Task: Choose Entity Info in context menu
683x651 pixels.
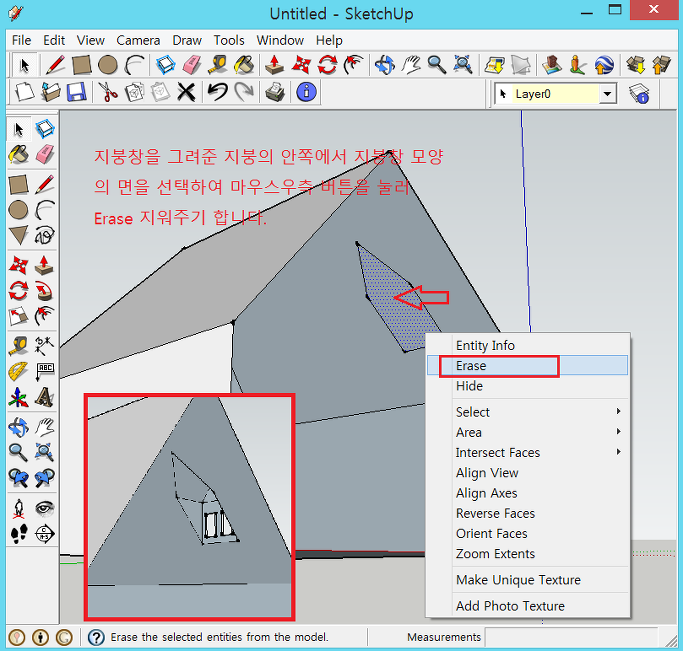Action: tap(527, 345)
